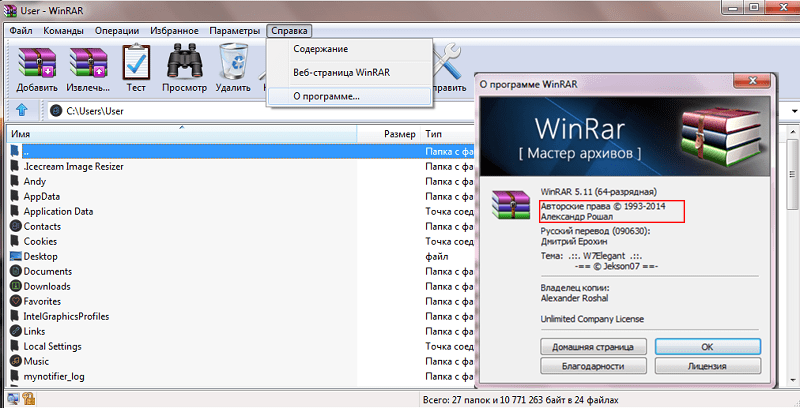Select the Favorites folder icon
The height and width of the screenshot is (408, 800).
[16, 301]
